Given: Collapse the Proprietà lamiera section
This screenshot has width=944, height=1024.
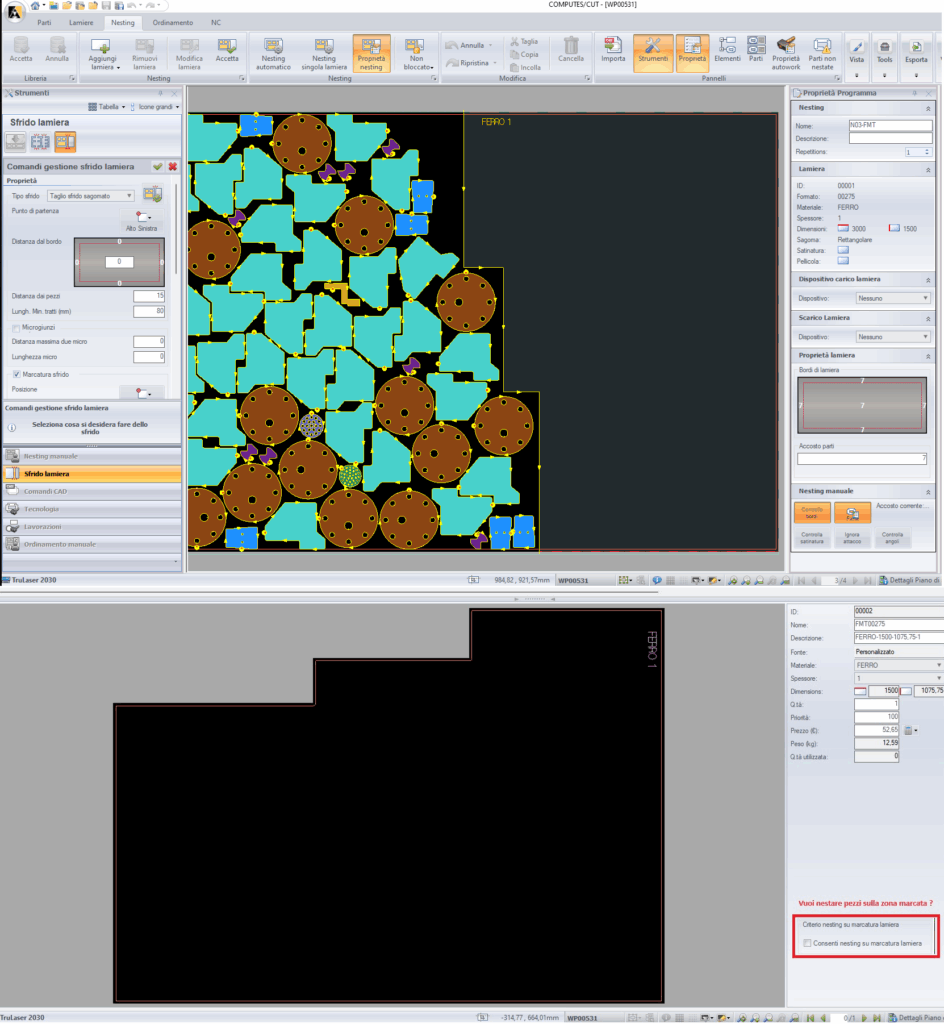Looking at the screenshot, I should pyautogui.click(x=927, y=355).
